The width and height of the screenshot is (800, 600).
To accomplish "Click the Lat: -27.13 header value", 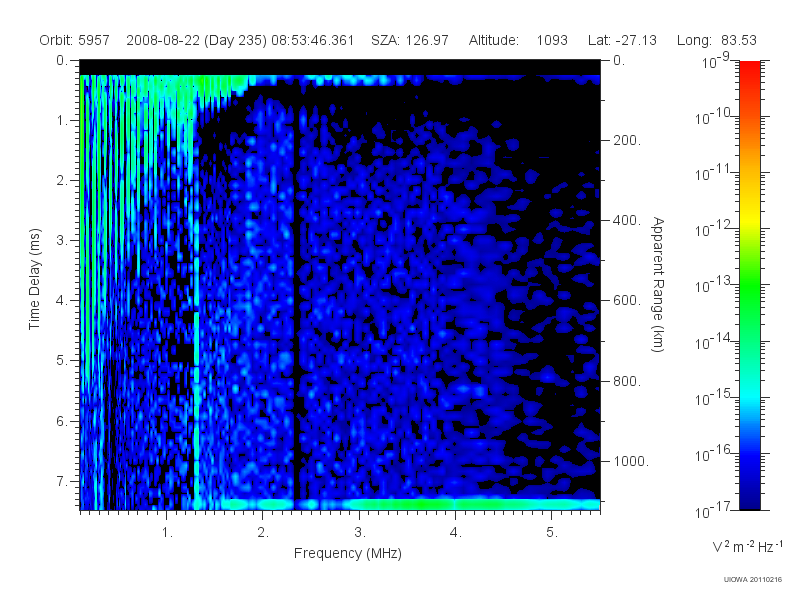I will coord(622,40).
